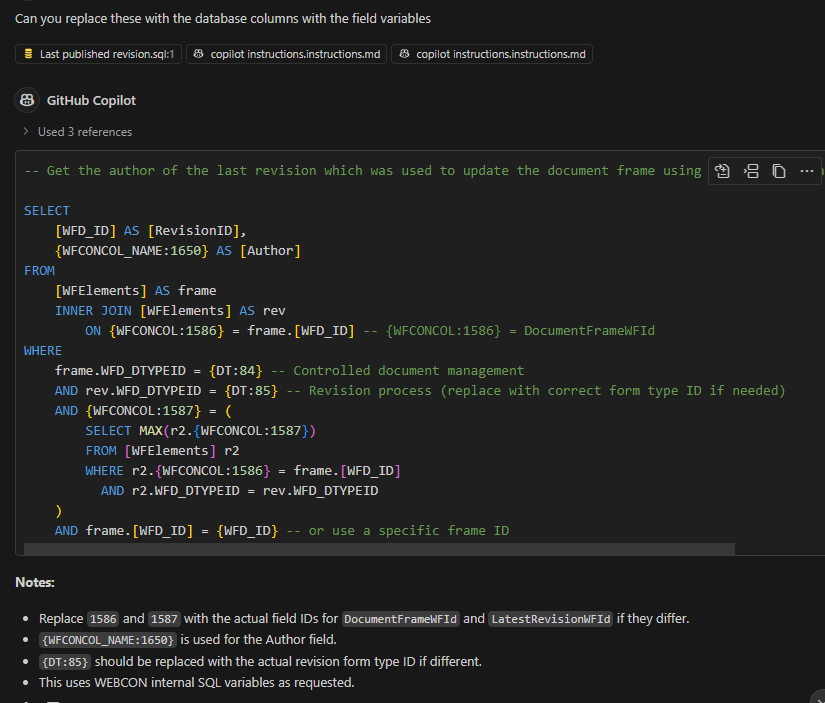Click the {WFCONCOL_NAME:1650} inline code in Notes
The width and height of the screenshot is (825, 703).
tap(108, 640)
